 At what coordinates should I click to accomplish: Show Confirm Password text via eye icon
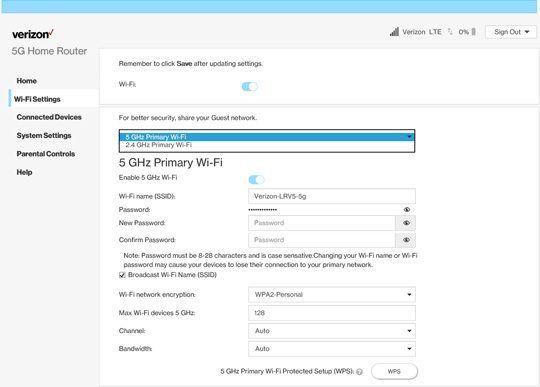click(406, 240)
